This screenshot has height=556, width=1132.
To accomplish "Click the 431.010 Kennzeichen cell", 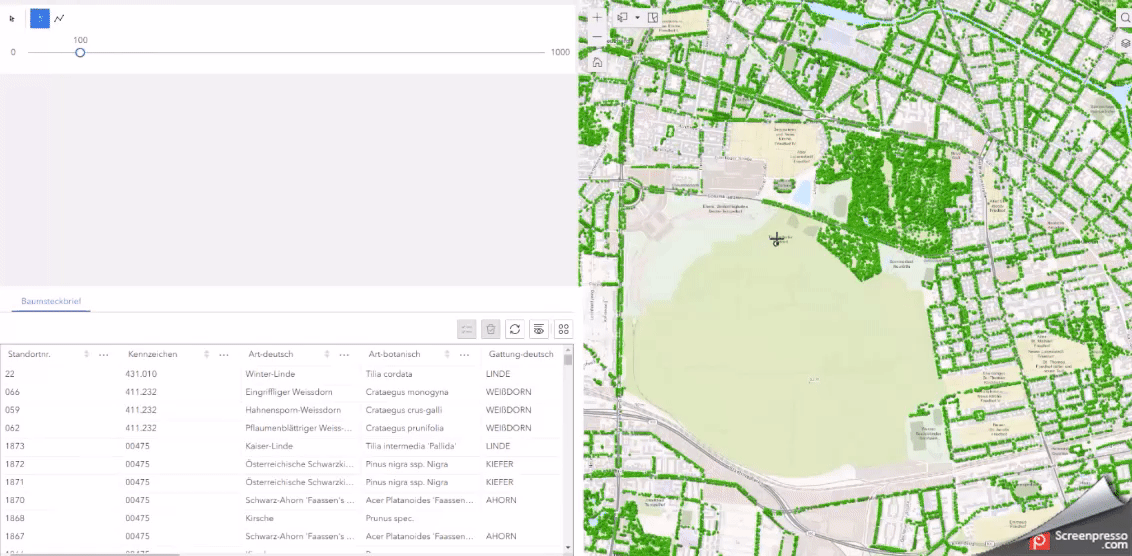I will coord(141,374).
